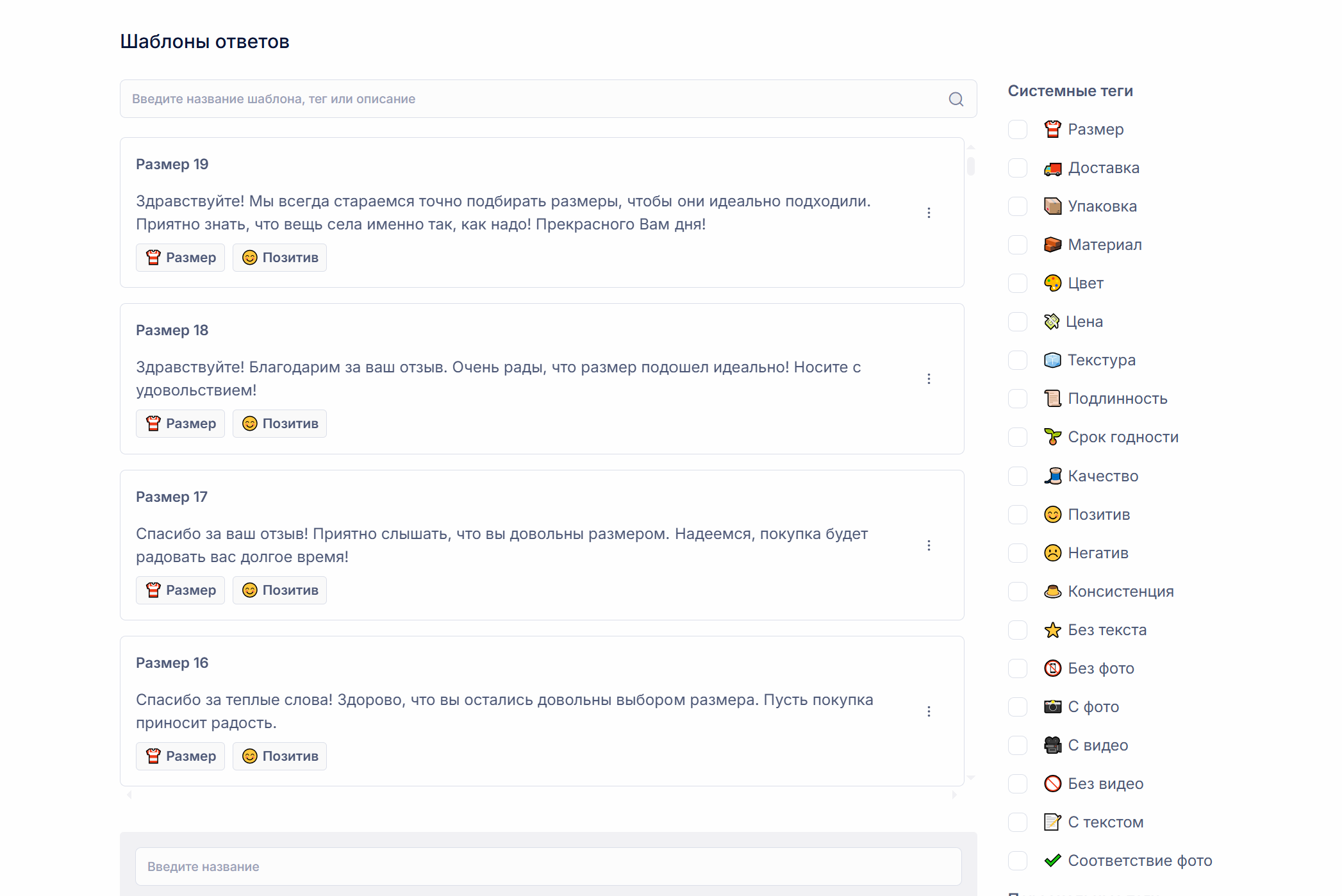Open three-dot menu for Размер 18 template
Screen dimensions: 1342x896
point(929,379)
